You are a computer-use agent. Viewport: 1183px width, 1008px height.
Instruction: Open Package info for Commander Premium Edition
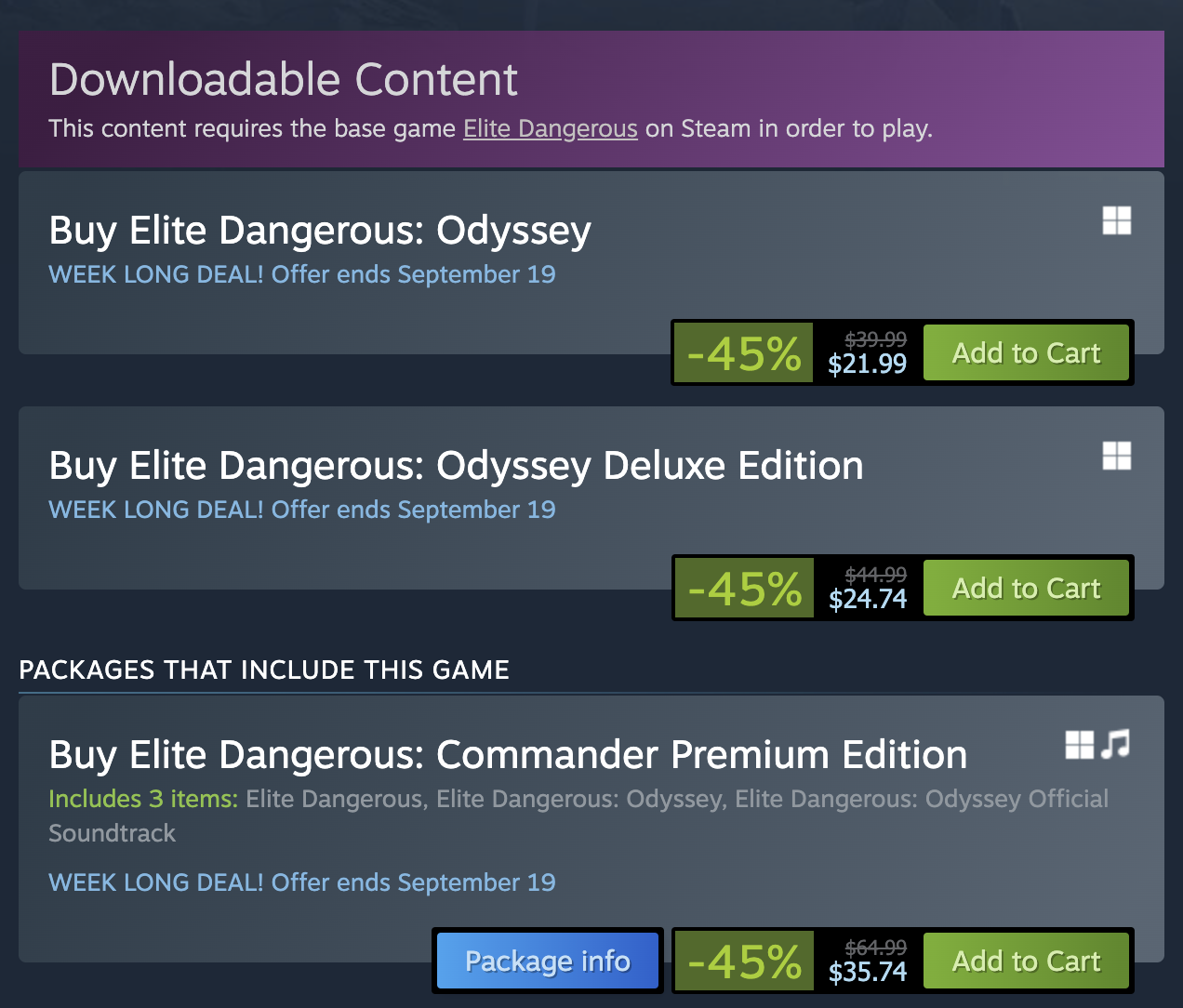[548, 961]
